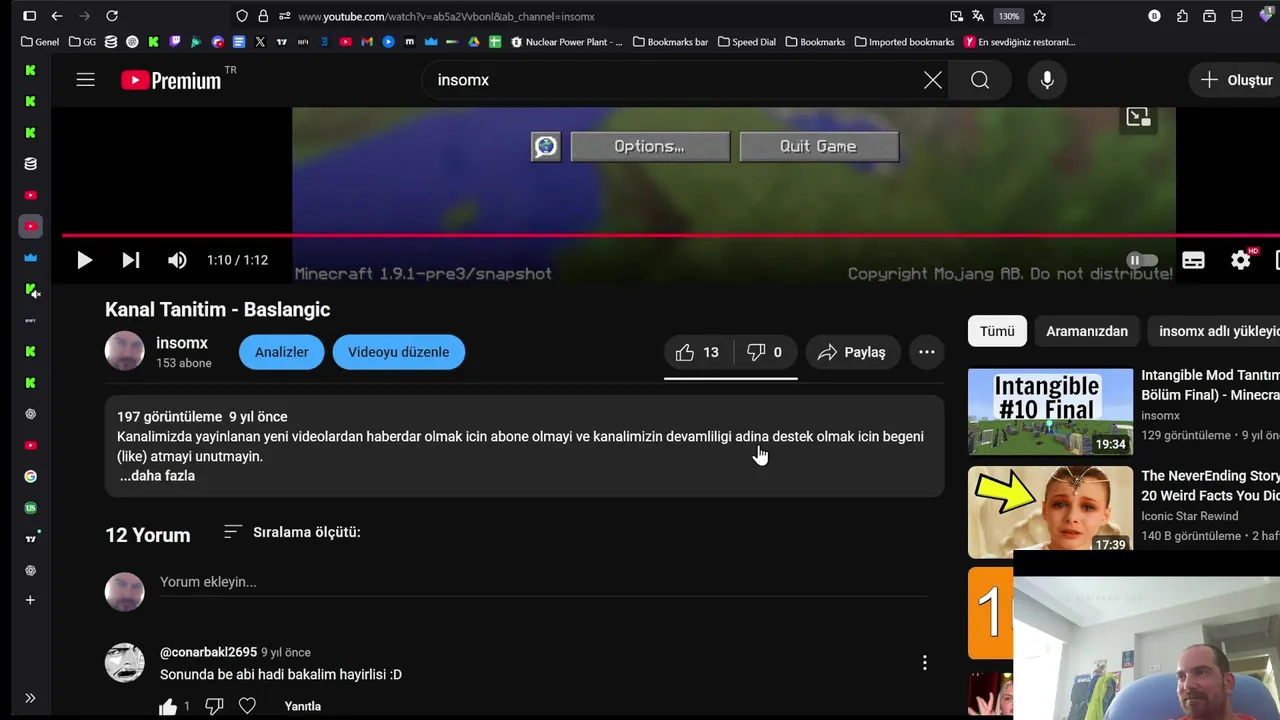Open the Sıralama ölçütü sort dropdown

tap(292, 532)
